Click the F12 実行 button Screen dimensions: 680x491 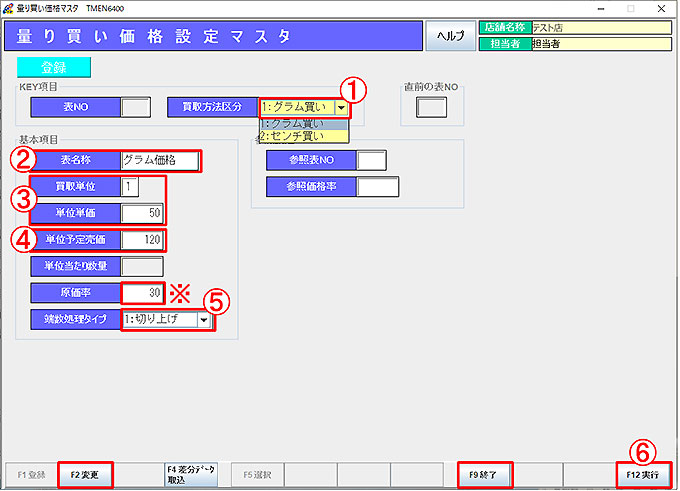tap(643, 475)
